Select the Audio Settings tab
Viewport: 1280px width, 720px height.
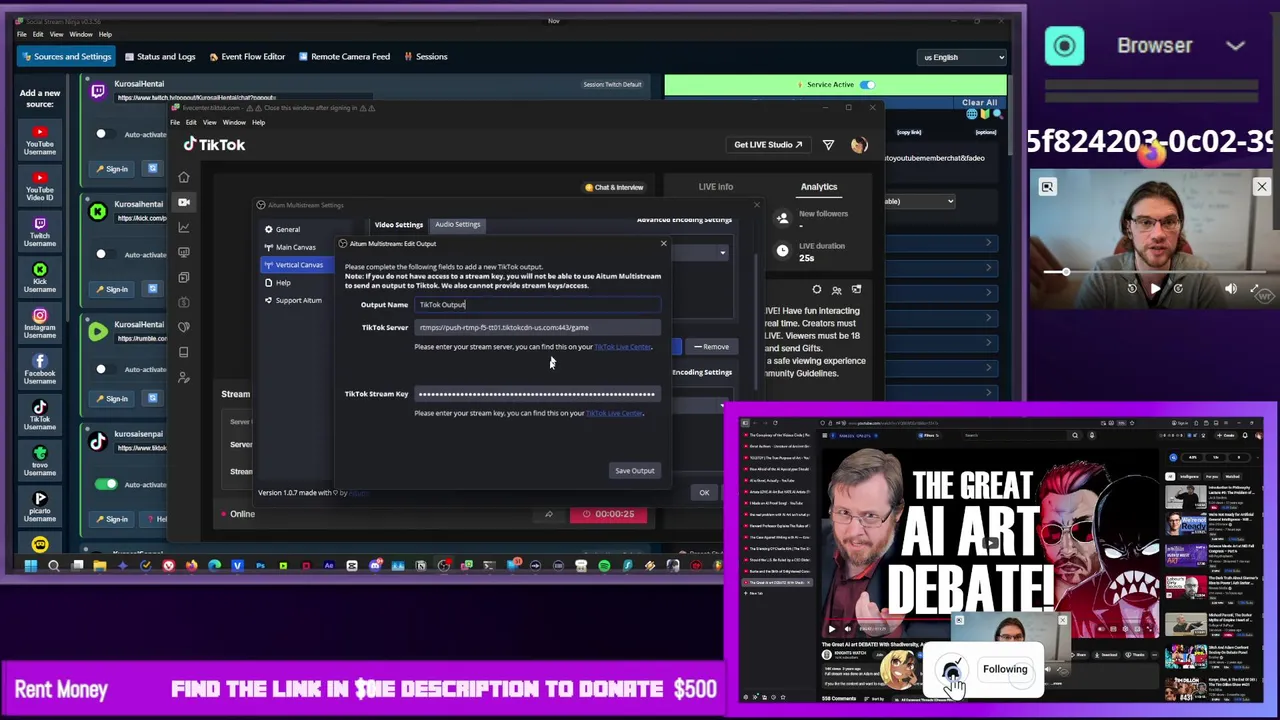click(x=457, y=224)
